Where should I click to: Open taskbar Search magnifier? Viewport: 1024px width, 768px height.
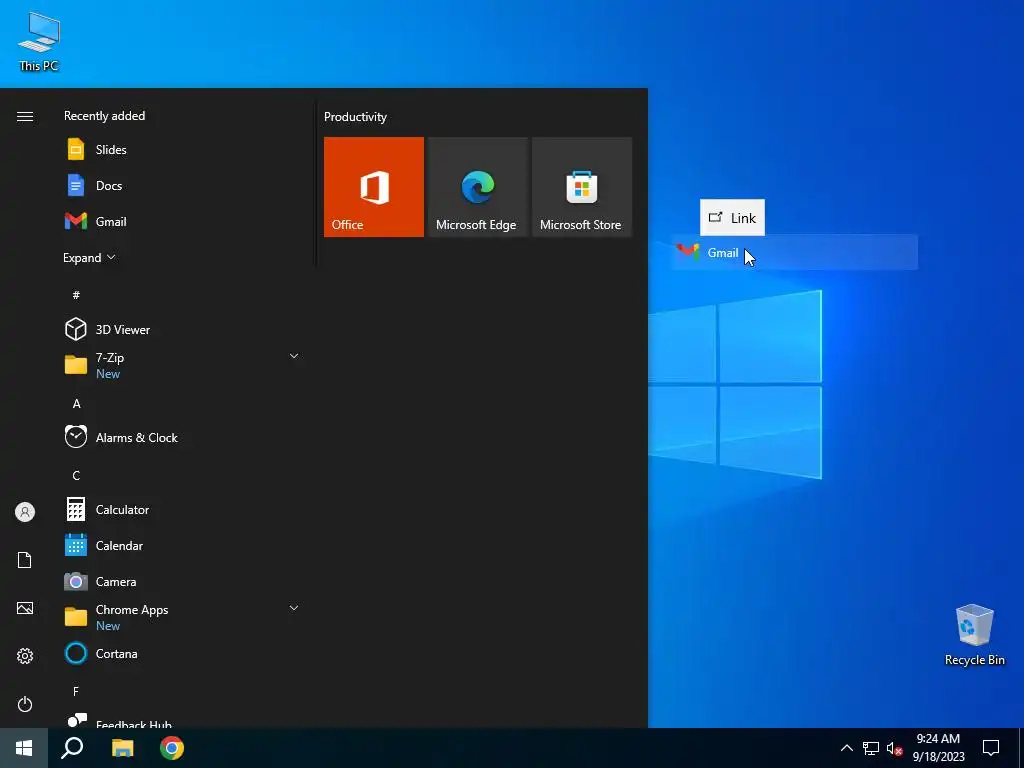click(x=72, y=748)
